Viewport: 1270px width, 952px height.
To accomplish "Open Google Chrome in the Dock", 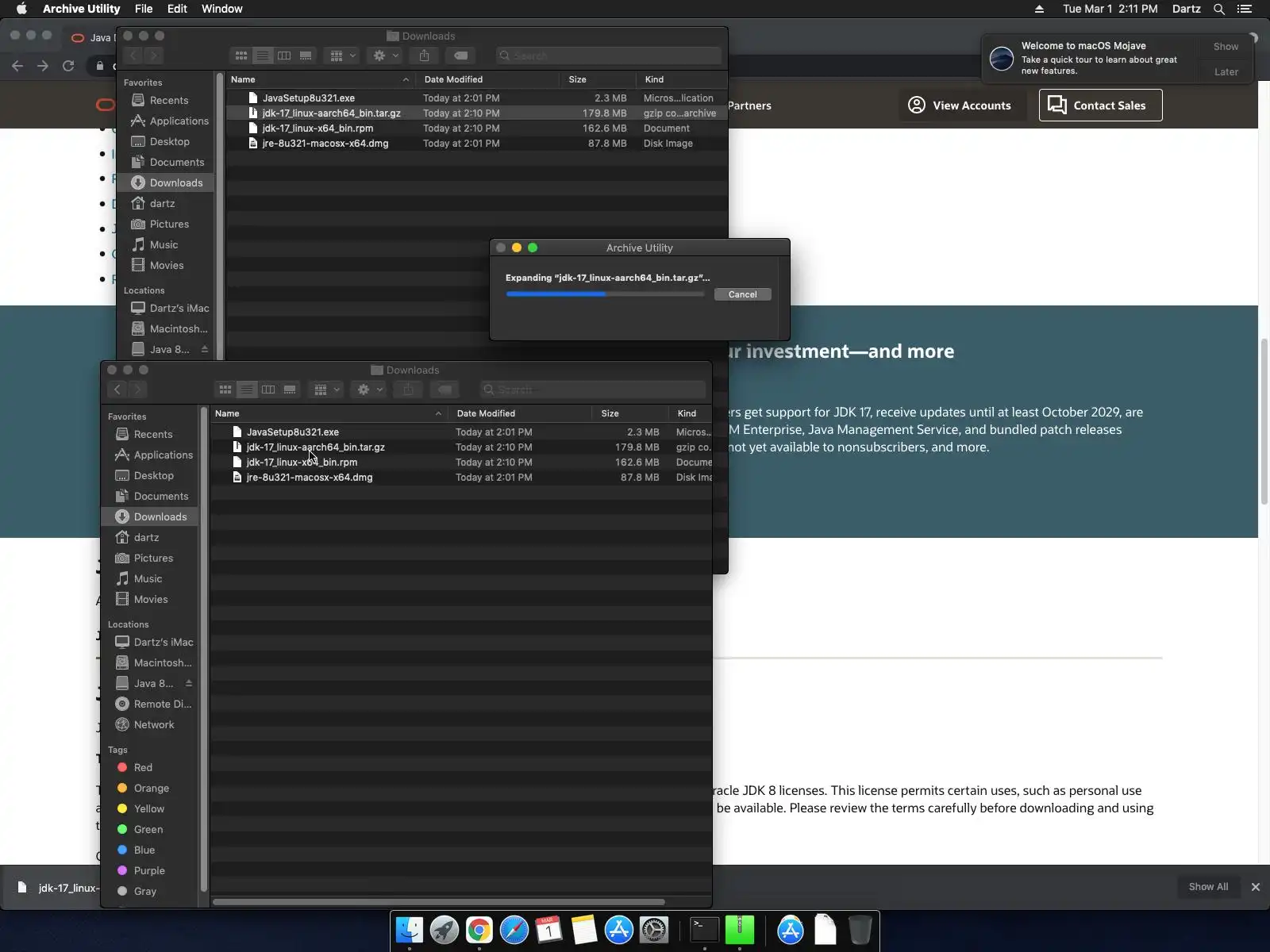I will [x=479, y=930].
